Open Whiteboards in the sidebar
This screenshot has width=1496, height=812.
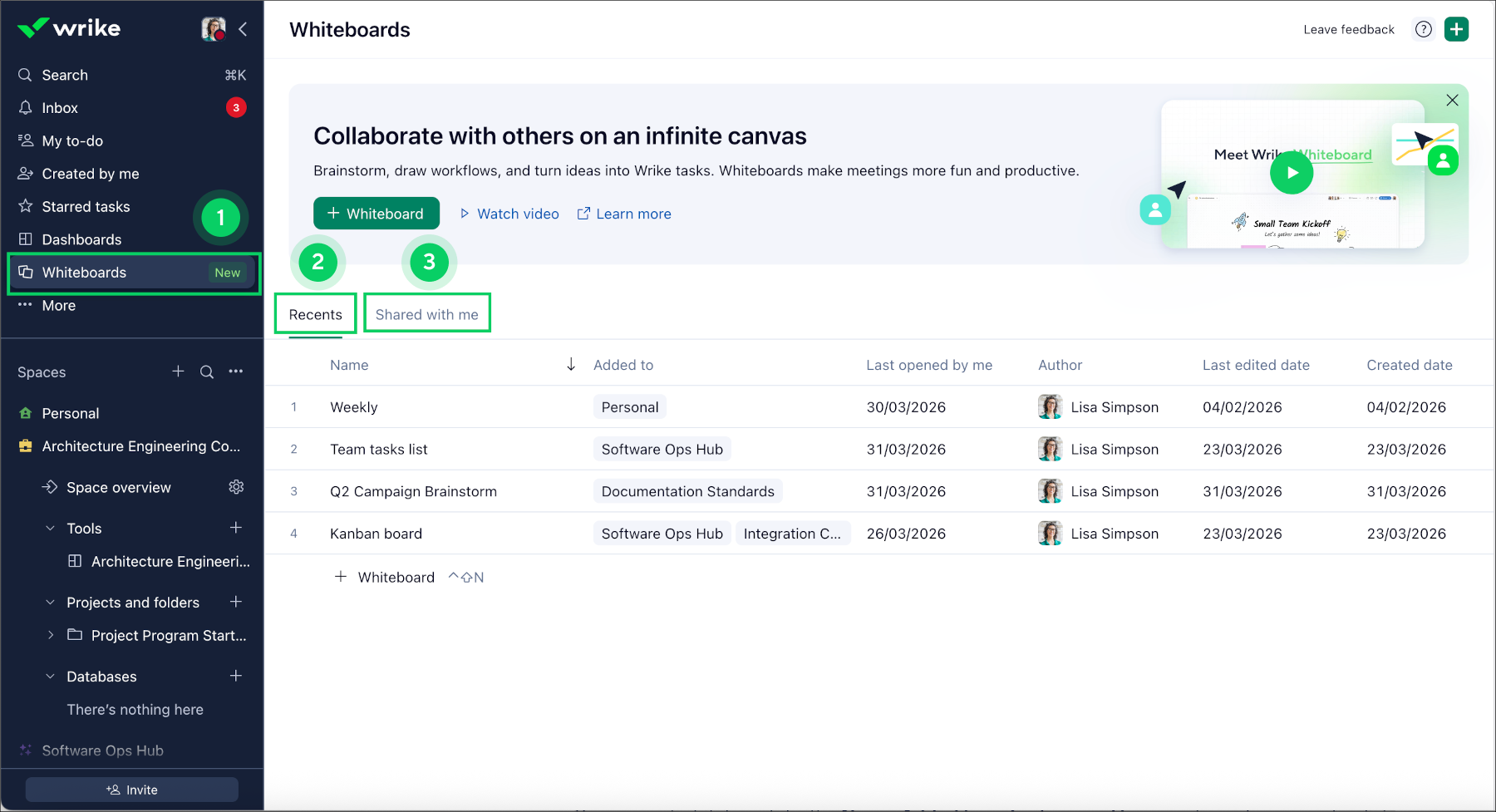coord(84,273)
